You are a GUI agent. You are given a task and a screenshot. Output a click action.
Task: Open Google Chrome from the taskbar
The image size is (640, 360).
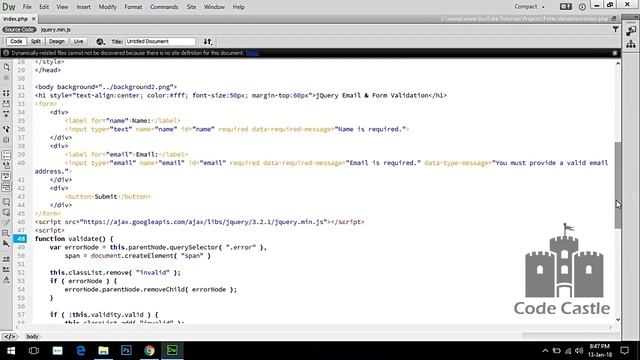[149, 351]
